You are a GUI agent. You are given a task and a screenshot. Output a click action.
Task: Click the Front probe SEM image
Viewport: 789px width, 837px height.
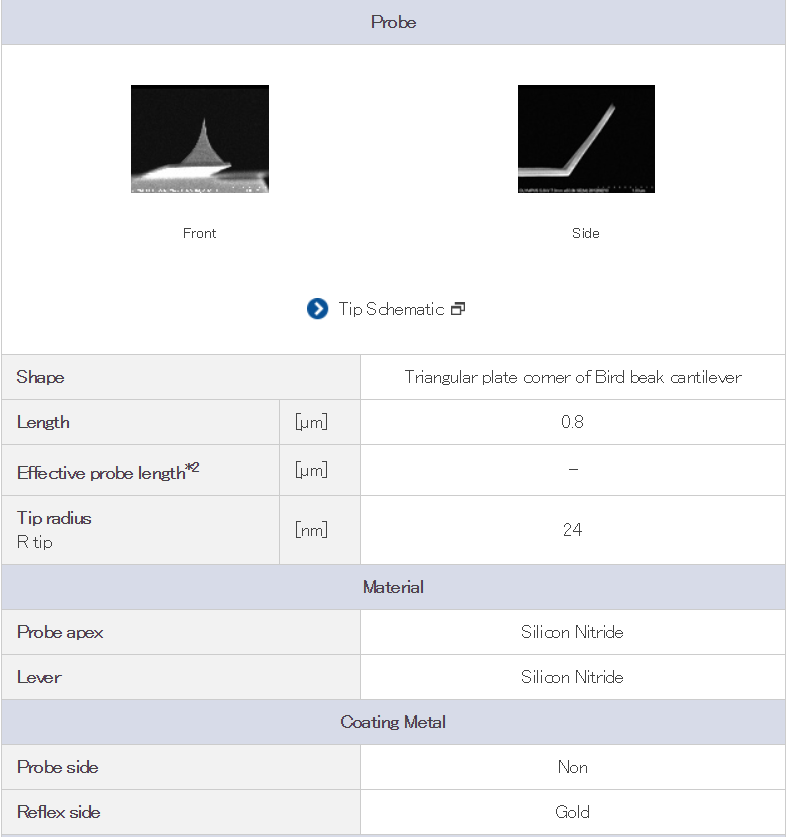(200, 139)
